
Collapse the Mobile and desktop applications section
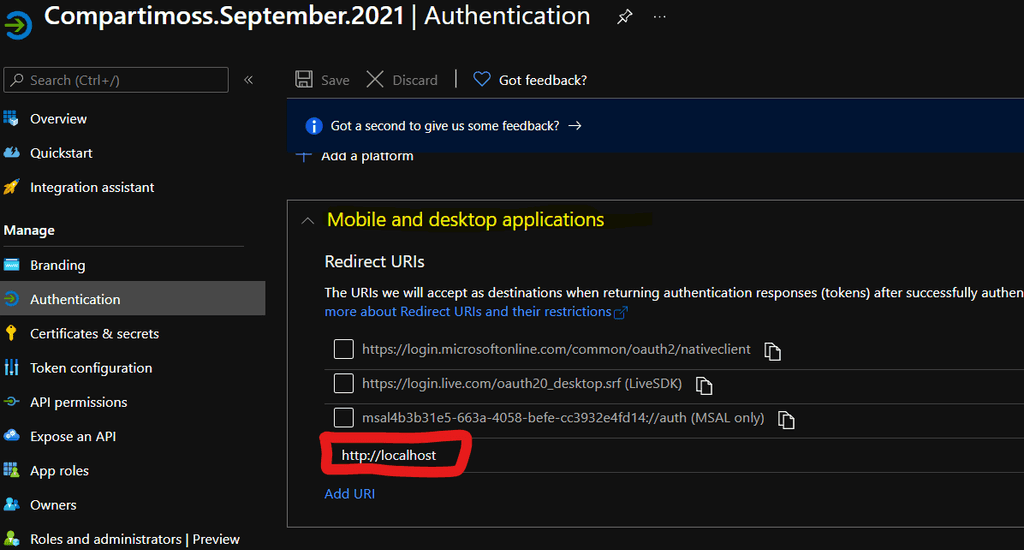(308, 221)
